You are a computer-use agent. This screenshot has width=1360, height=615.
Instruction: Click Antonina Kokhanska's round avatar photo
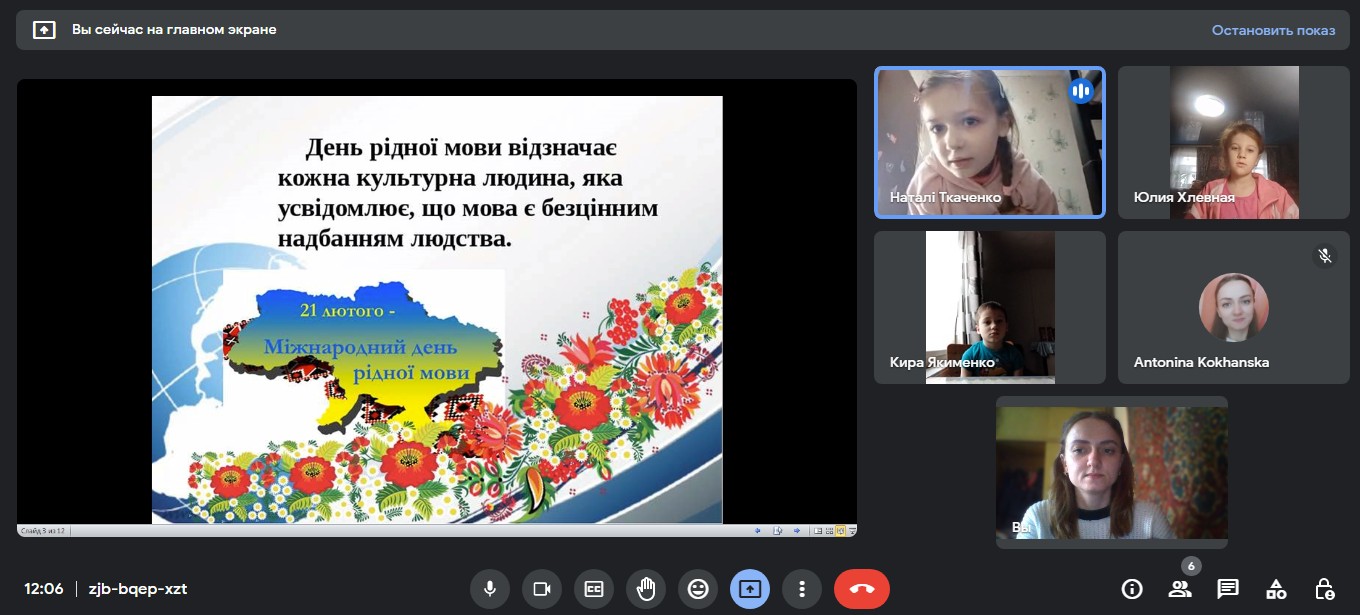point(1234,307)
